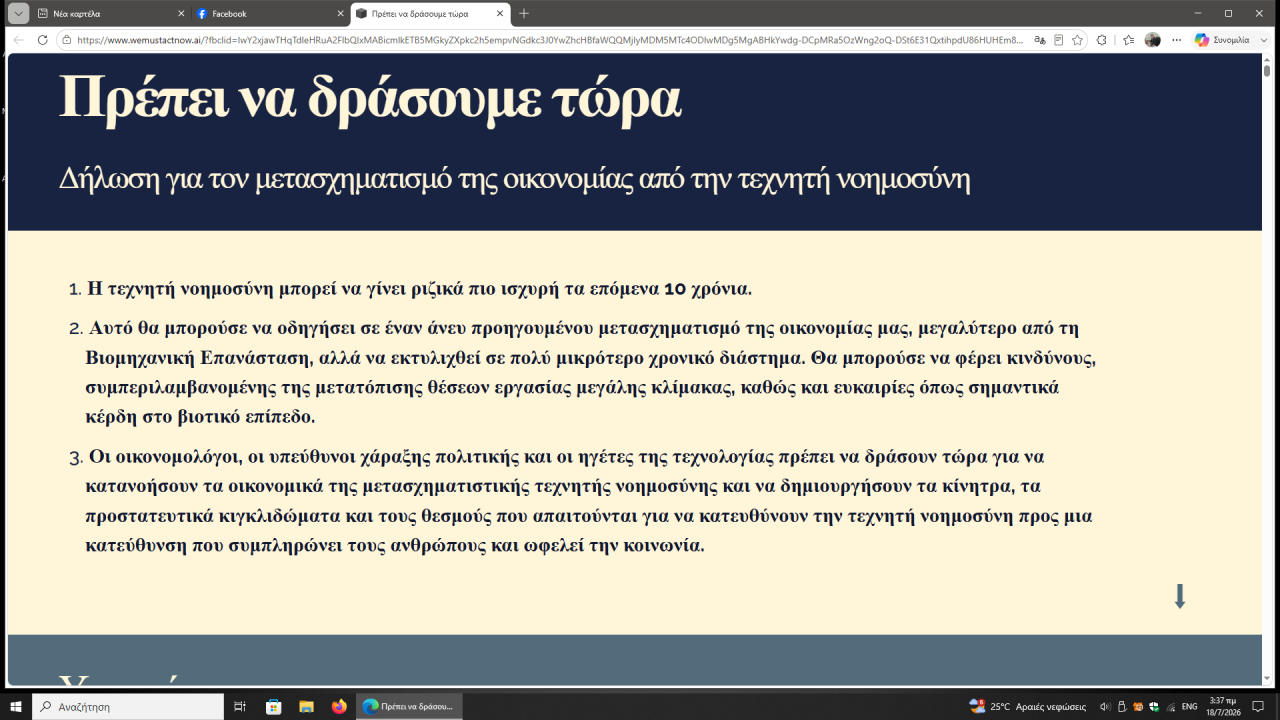The image size is (1280, 720).
Task: Switch to the Νέα καρτέλα tab
Action: click(111, 14)
